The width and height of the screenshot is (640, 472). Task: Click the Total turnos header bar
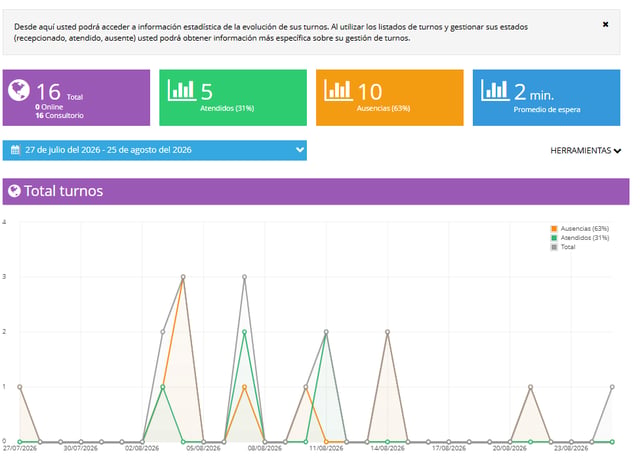pos(316,191)
